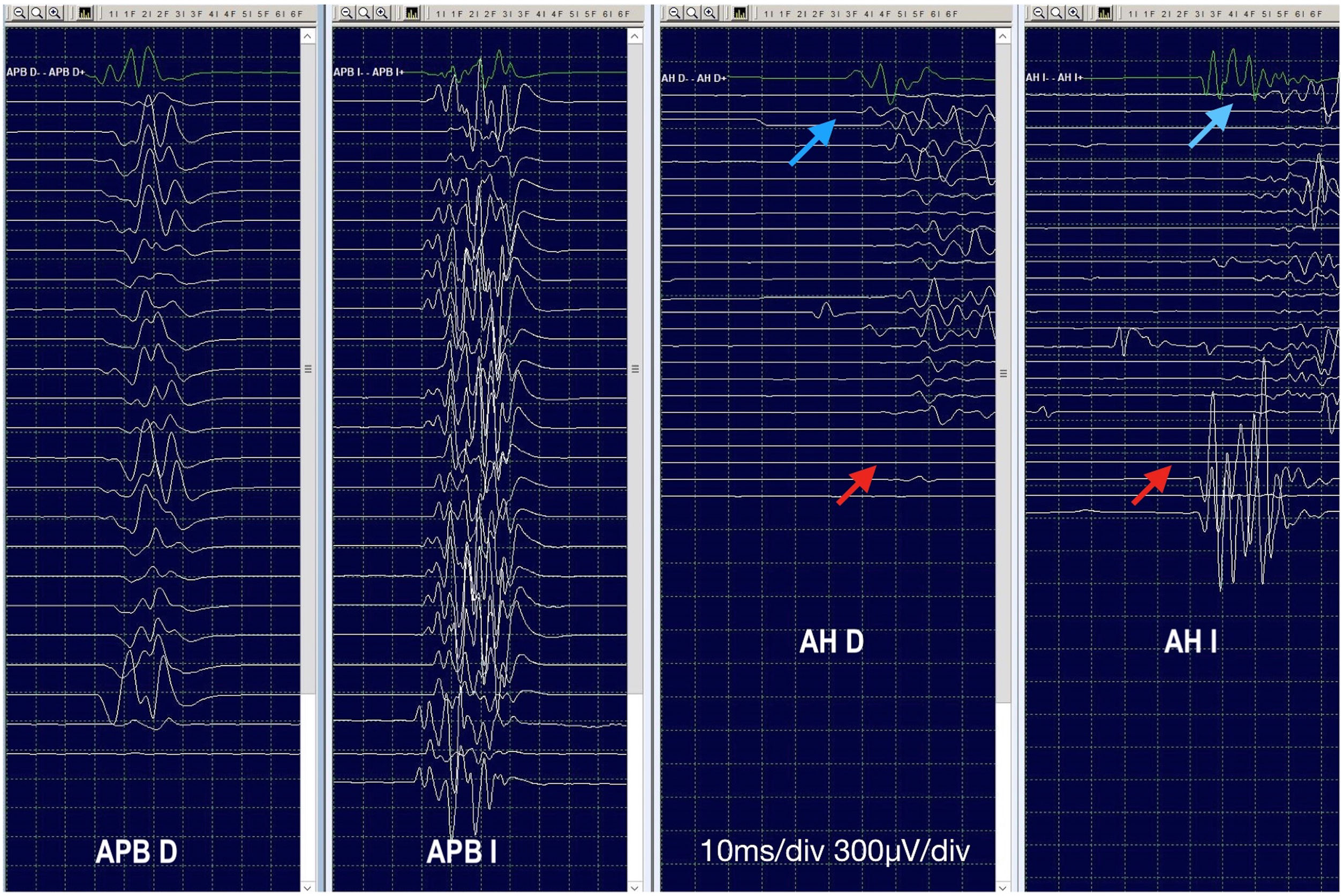
Task: Click scroll up arrow in APB D panel
Action: pos(307,36)
